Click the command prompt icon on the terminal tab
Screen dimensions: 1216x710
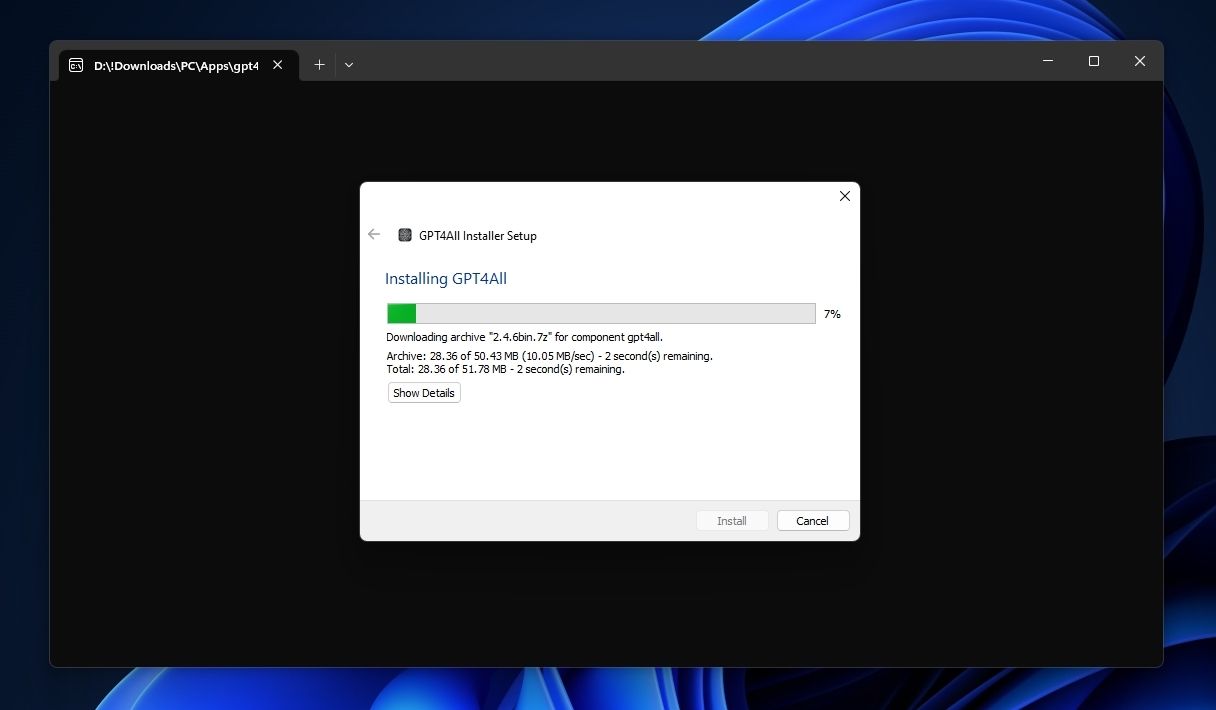pos(76,64)
